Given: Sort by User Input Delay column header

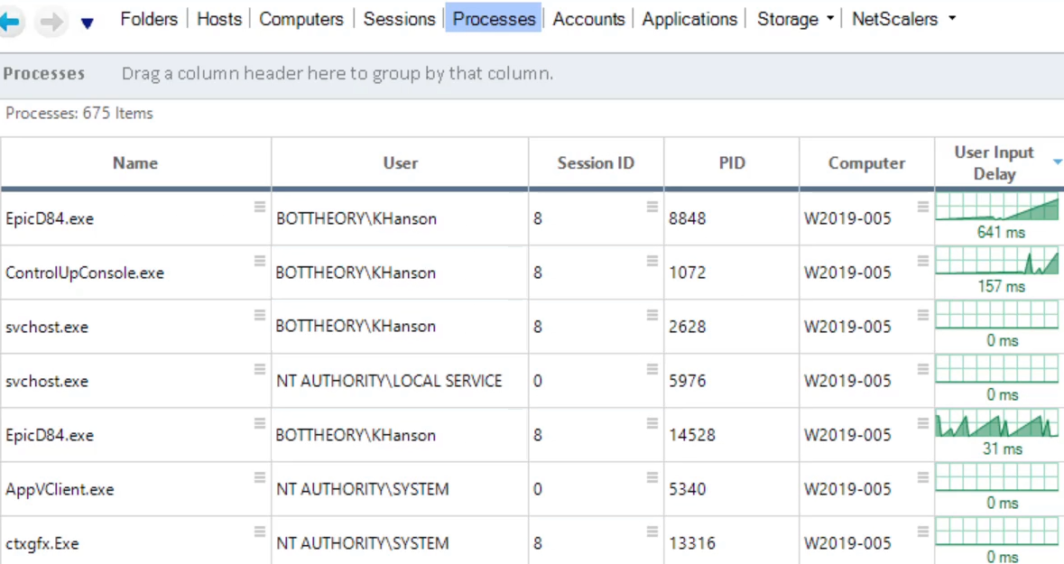Looking at the screenshot, I should (993, 163).
